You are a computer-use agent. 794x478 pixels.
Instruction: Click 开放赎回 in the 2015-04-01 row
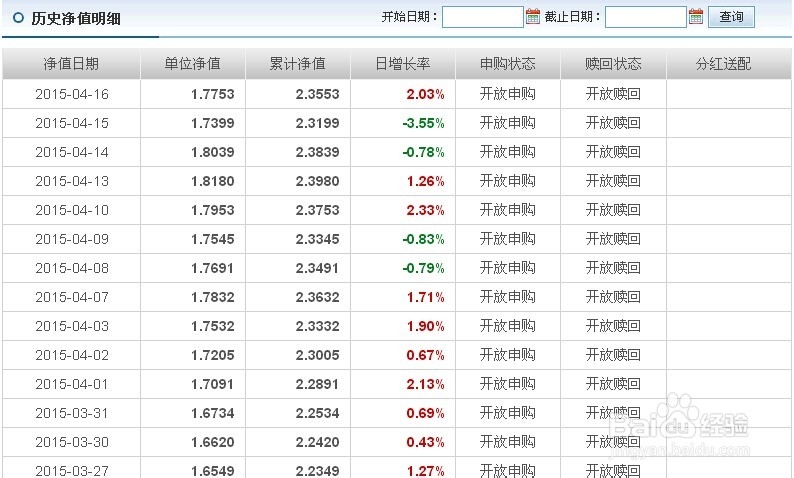[613, 384]
